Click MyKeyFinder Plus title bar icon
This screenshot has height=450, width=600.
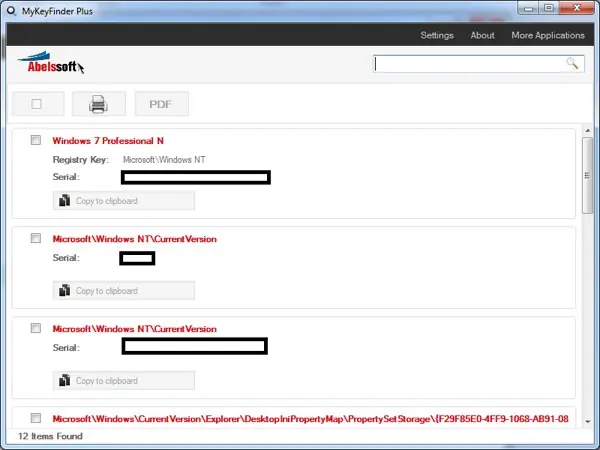tap(12, 11)
